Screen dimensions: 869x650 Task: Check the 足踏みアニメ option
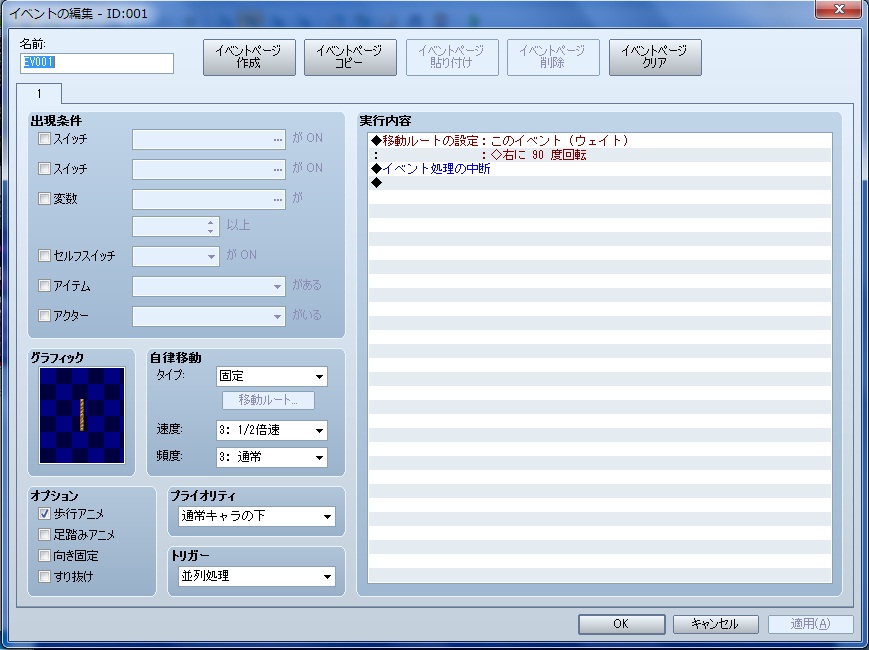(x=44, y=535)
